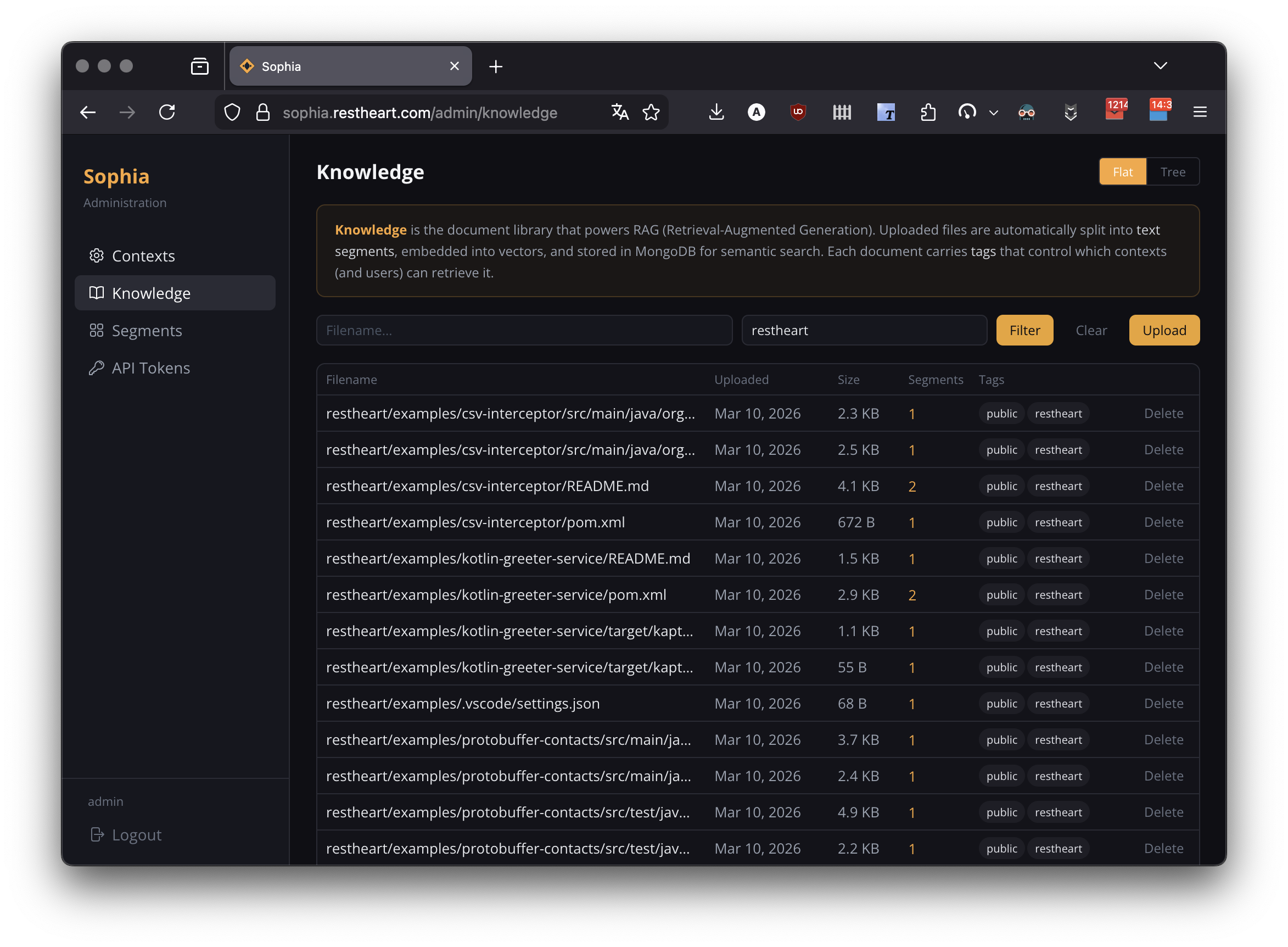
Task: Click the API Tokens key icon
Action: coord(96,367)
